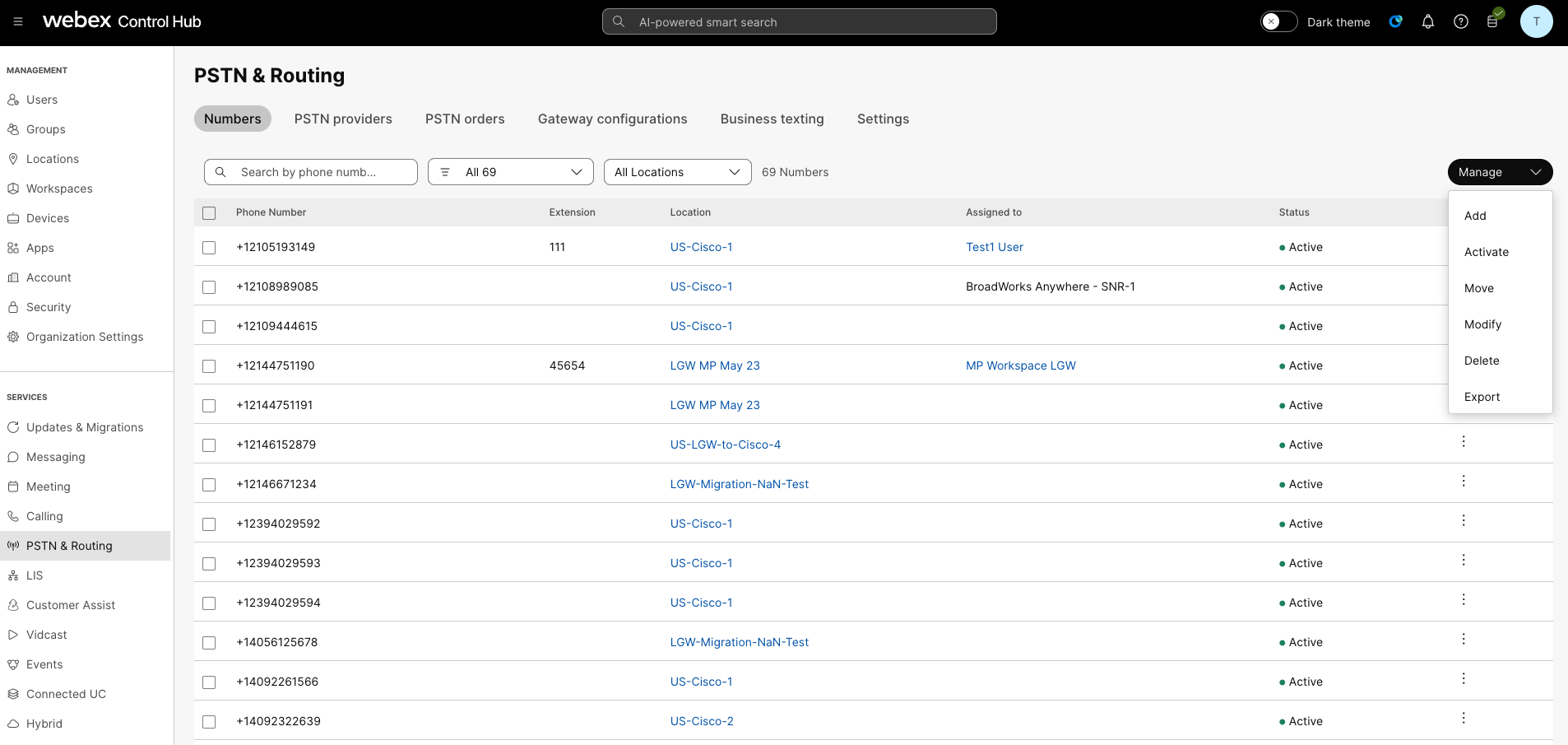Open Test1 User assigned link

(995, 247)
